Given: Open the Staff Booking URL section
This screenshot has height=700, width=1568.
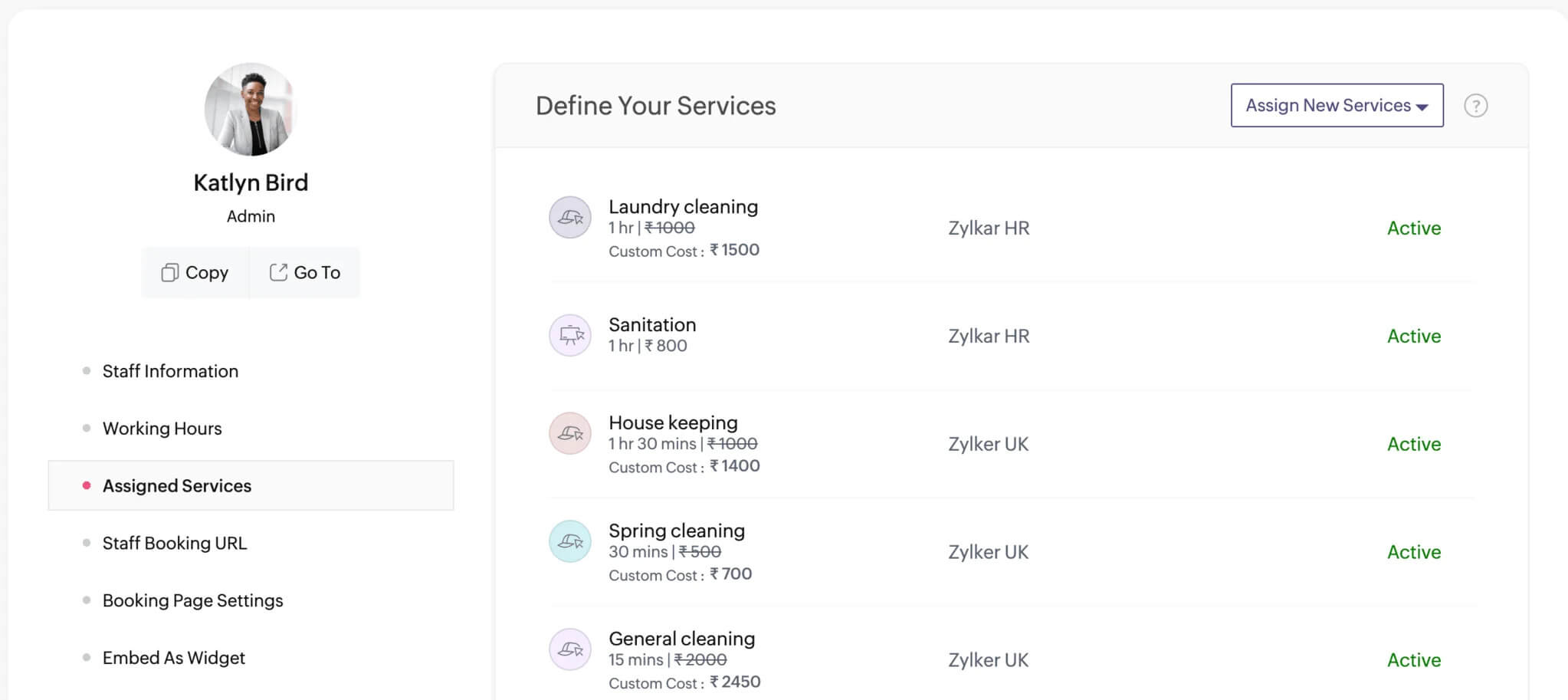Looking at the screenshot, I should 175,544.
